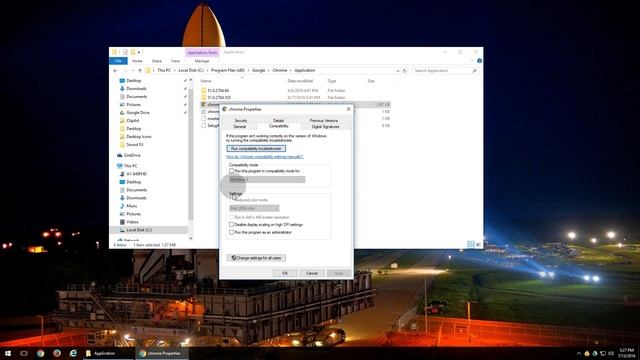Screen dimensions: 640x360
Task: Select OneDrive in the navigation pane
Action: 132,156
